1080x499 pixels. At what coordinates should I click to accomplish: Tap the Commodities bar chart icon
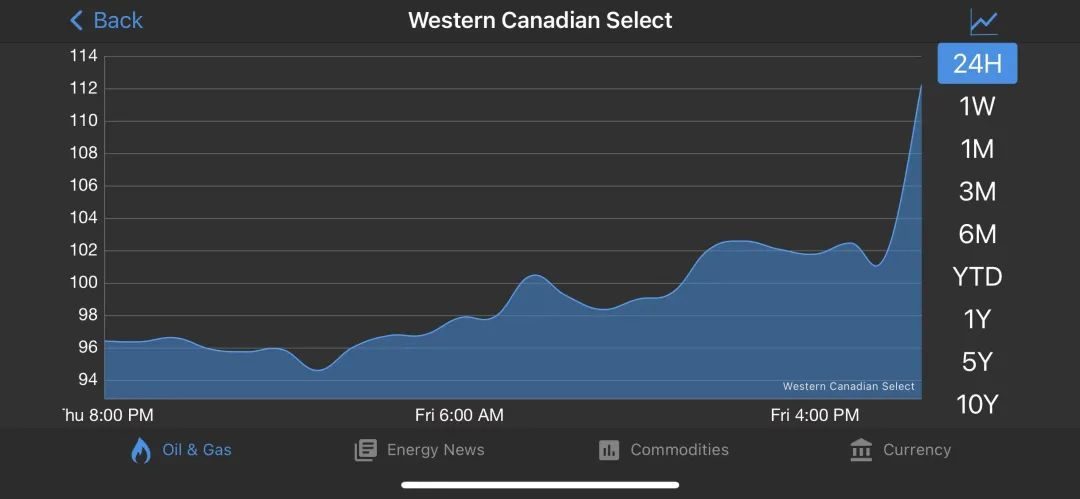point(609,451)
